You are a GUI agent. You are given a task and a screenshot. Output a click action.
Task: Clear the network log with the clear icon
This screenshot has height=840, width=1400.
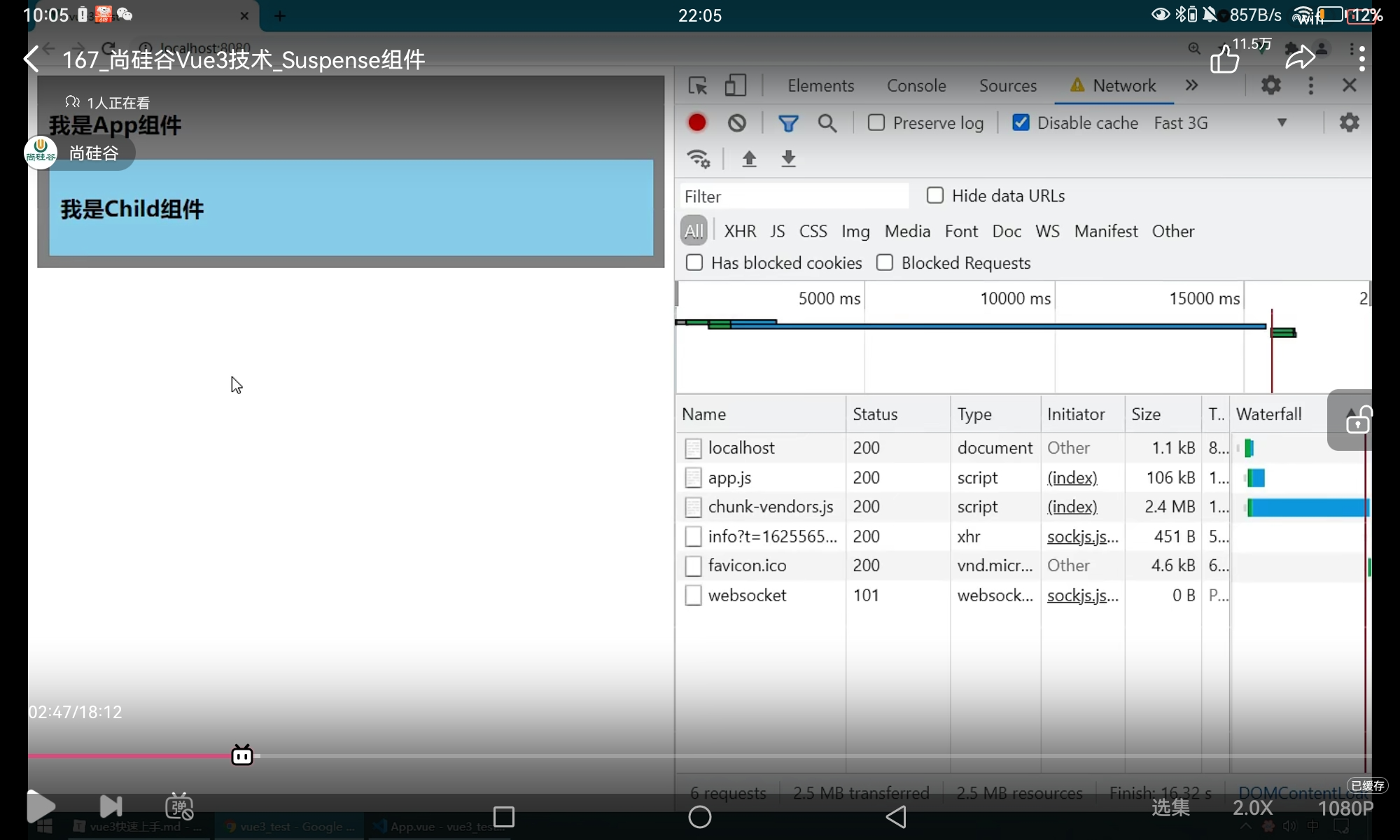[x=736, y=123]
